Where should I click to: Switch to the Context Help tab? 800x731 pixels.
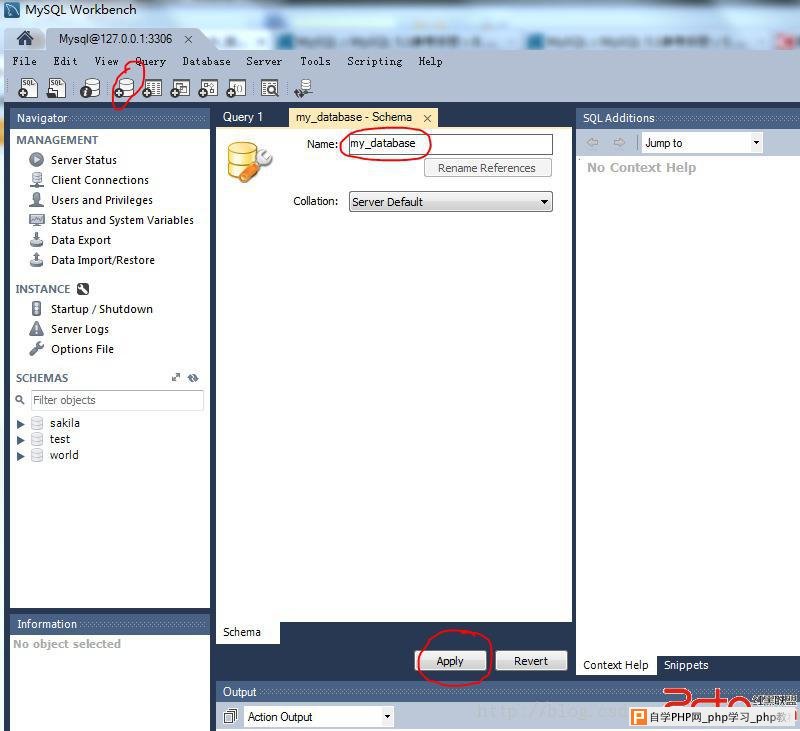click(616, 665)
